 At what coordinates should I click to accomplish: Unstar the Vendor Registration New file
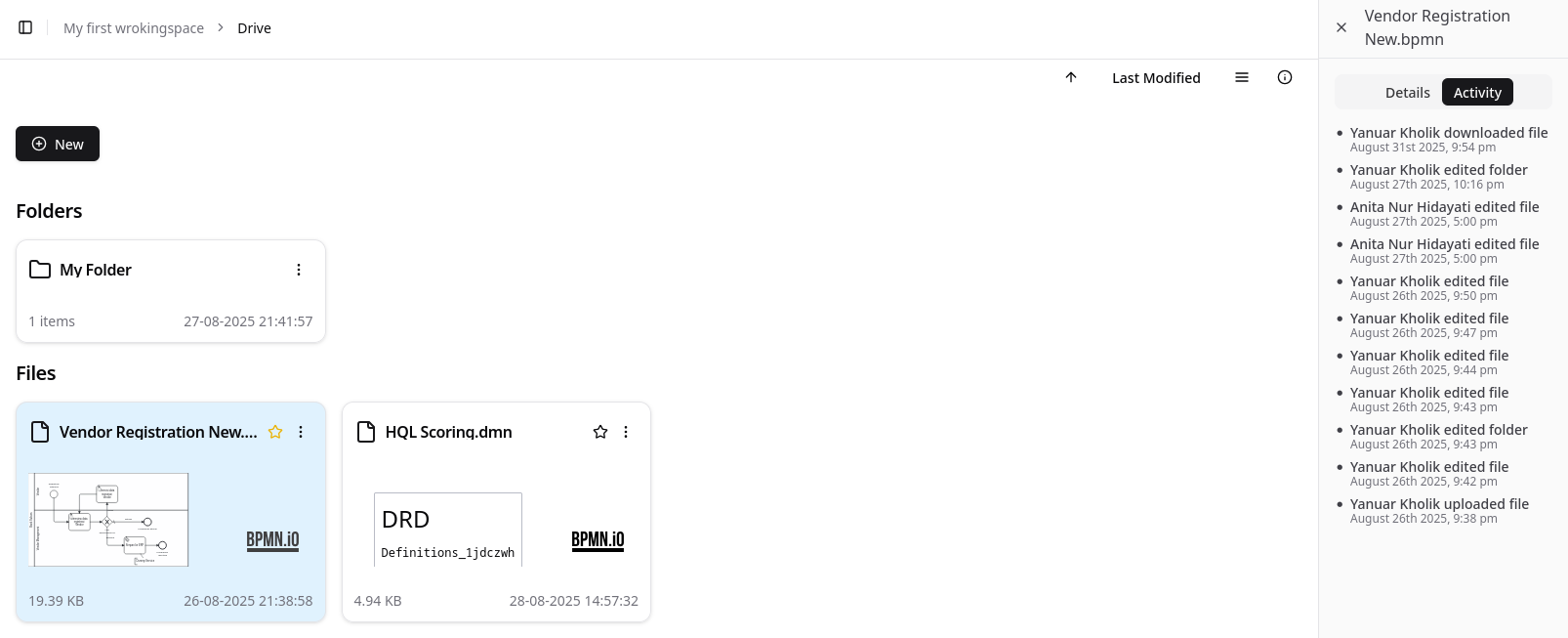point(275,432)
